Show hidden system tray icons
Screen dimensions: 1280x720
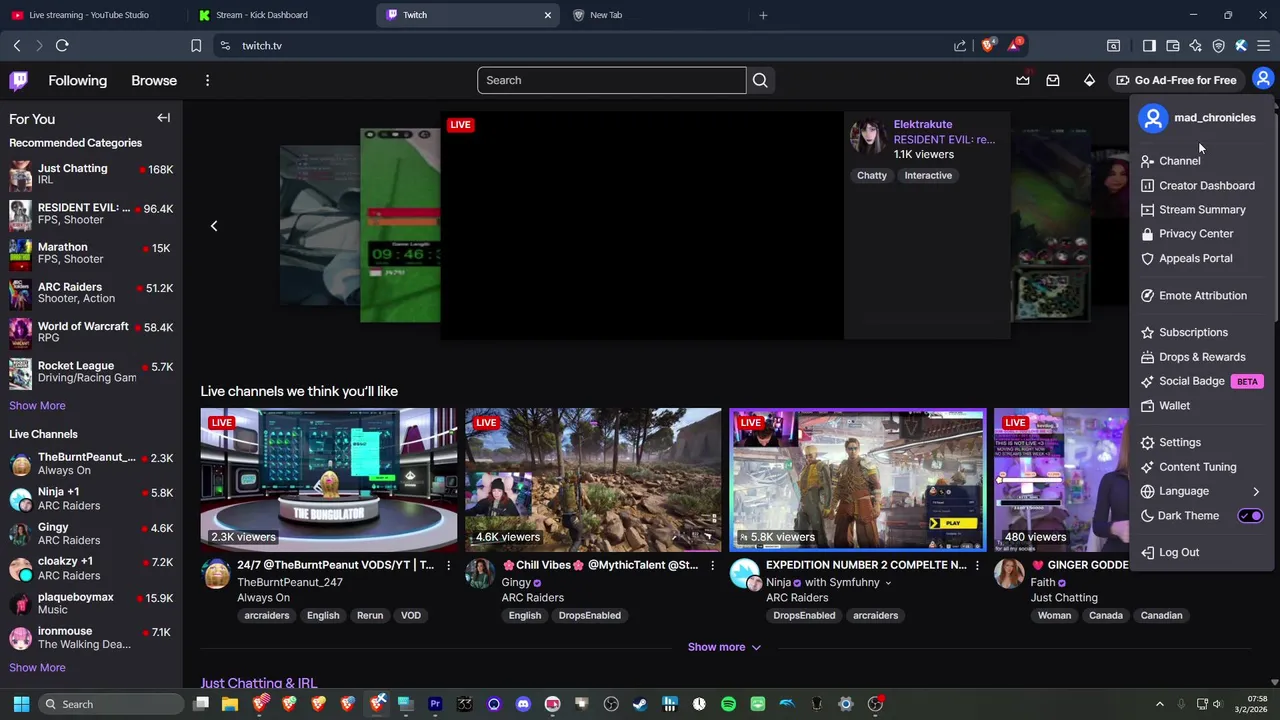pyautogui.click(x=1159, y=704)
